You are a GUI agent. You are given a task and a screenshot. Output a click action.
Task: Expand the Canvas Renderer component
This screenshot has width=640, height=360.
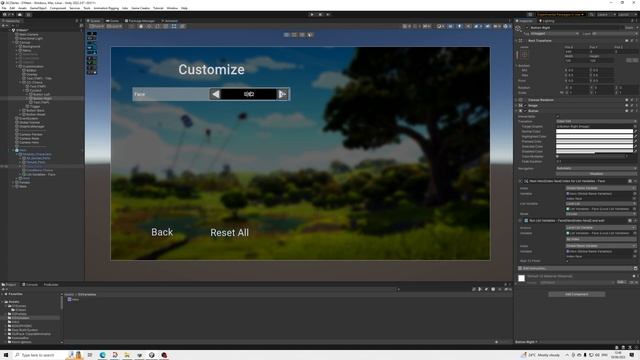516,100
